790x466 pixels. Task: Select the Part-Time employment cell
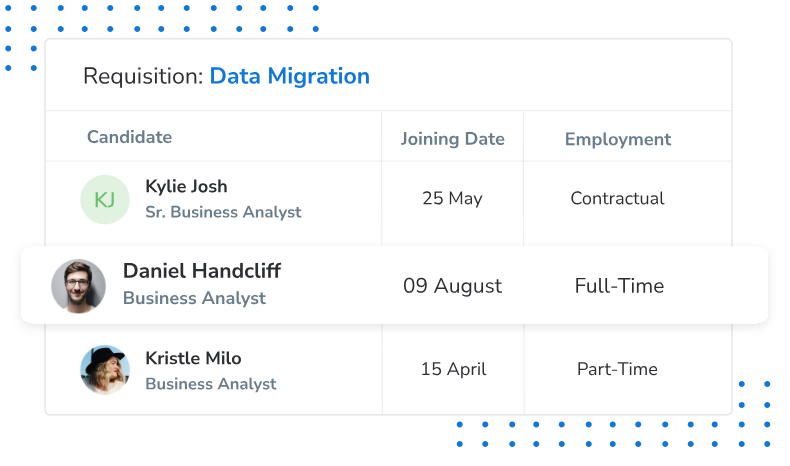pos(617,369)
